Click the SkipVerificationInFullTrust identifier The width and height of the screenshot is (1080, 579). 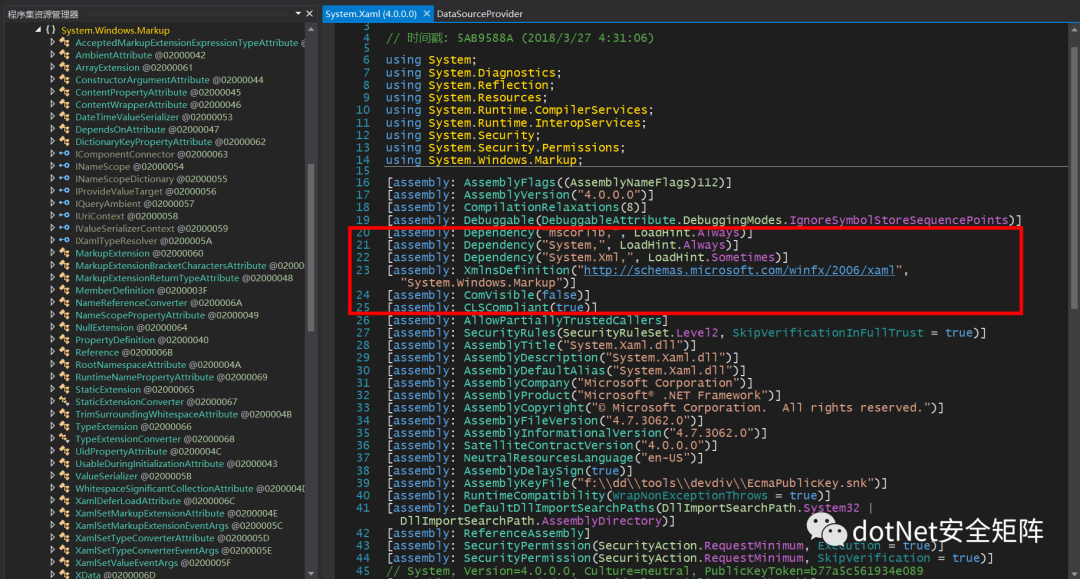(828, 333)
